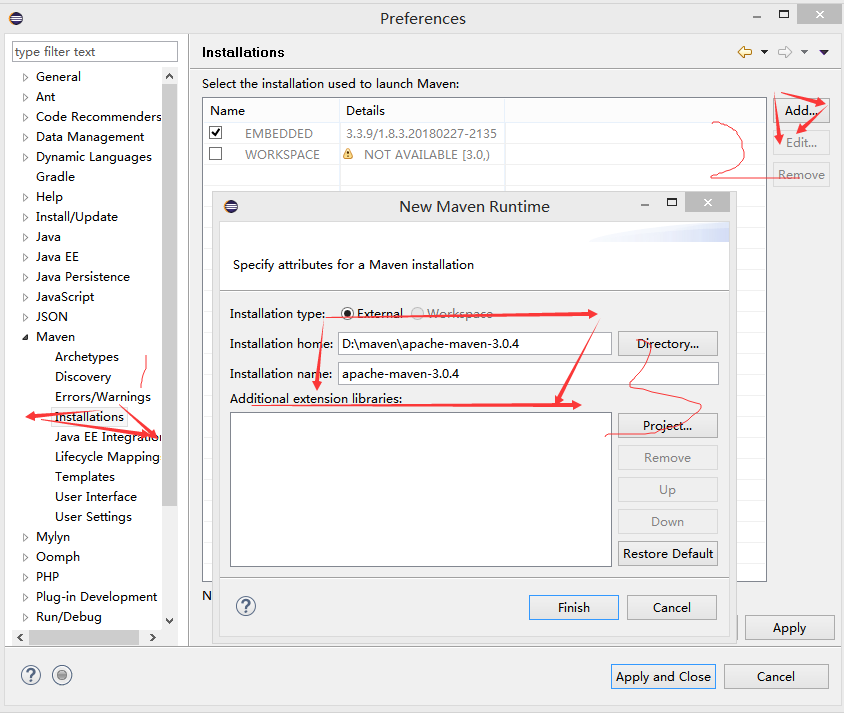This screenshot has width=844, height=713.
Task: Click the 3.3.9/1.8.3.20180227-2135 details cell
Action: point(421,133)
